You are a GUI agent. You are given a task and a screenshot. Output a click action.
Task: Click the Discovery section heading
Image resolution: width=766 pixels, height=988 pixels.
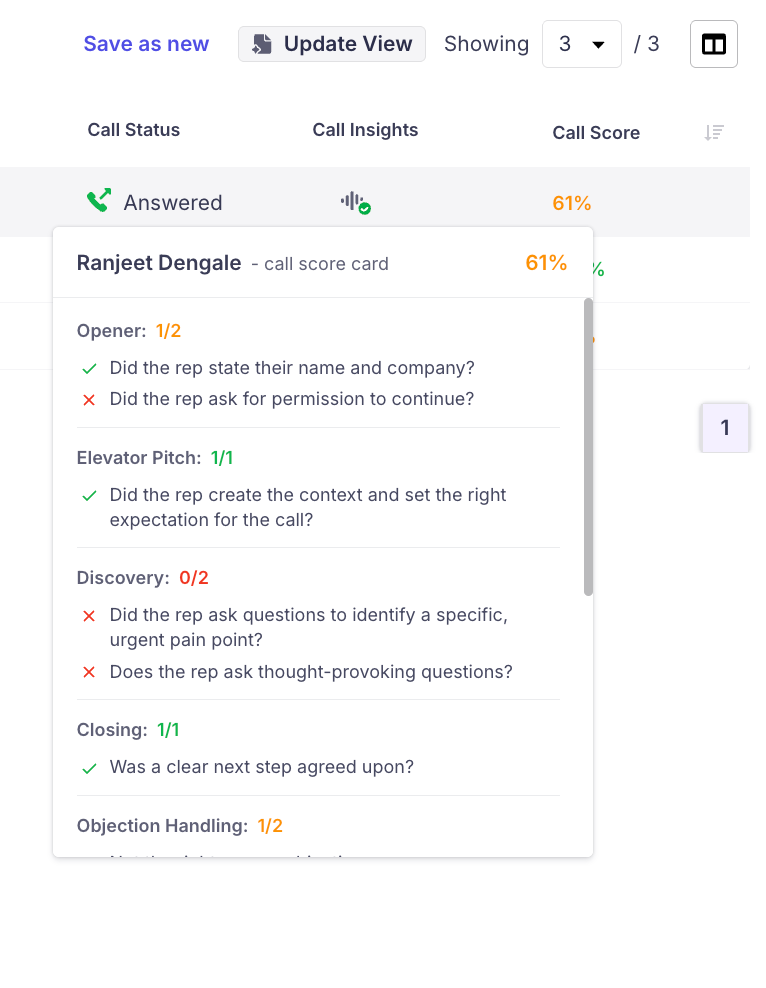pos(123,578)
